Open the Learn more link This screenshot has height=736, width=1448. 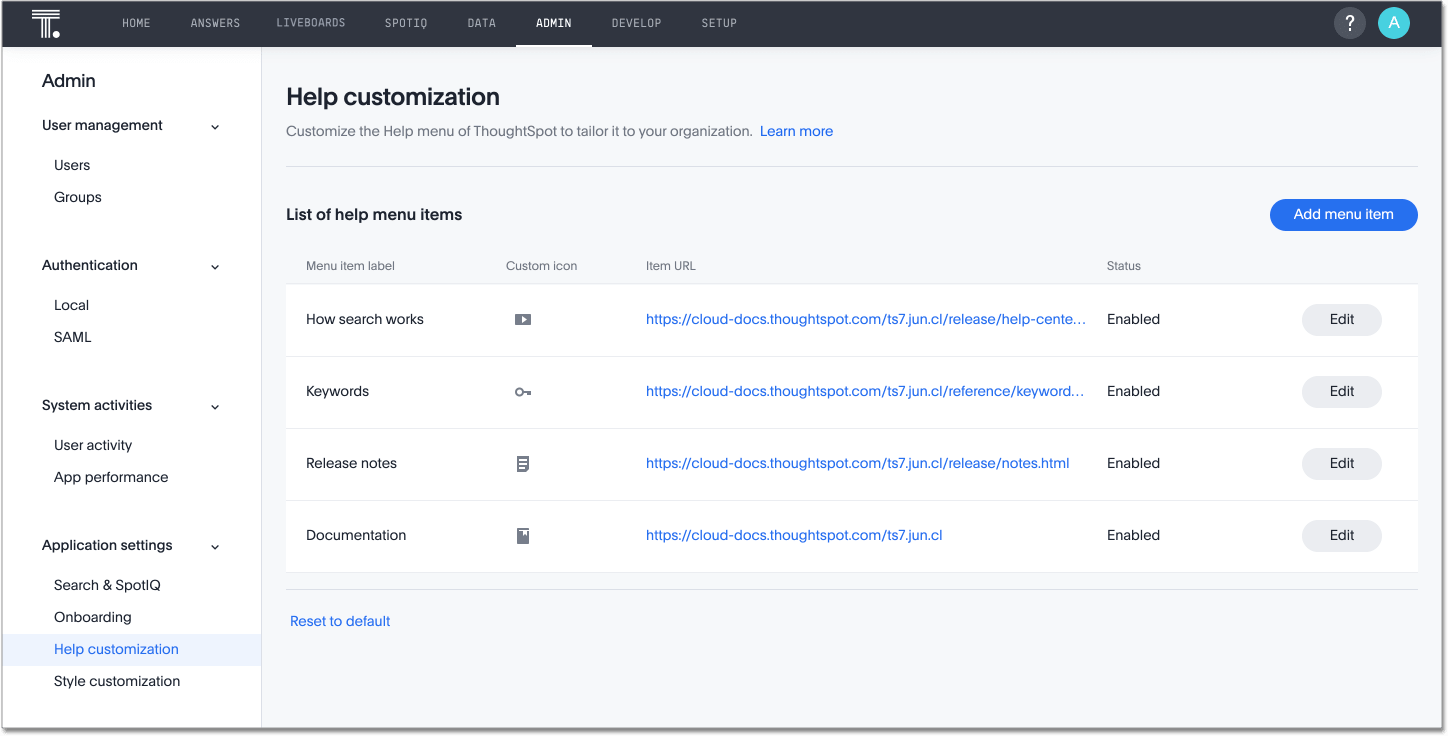(796, 131)
